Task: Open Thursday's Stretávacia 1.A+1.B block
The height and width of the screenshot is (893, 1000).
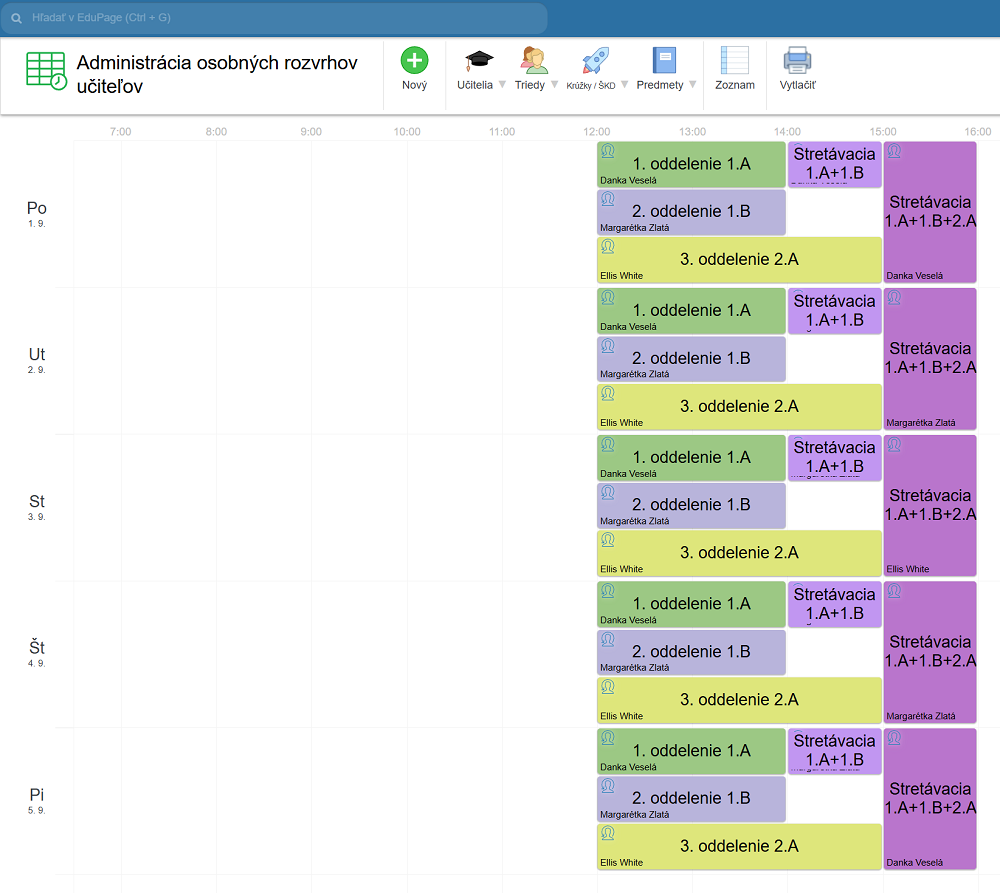Action: (834, 604)
